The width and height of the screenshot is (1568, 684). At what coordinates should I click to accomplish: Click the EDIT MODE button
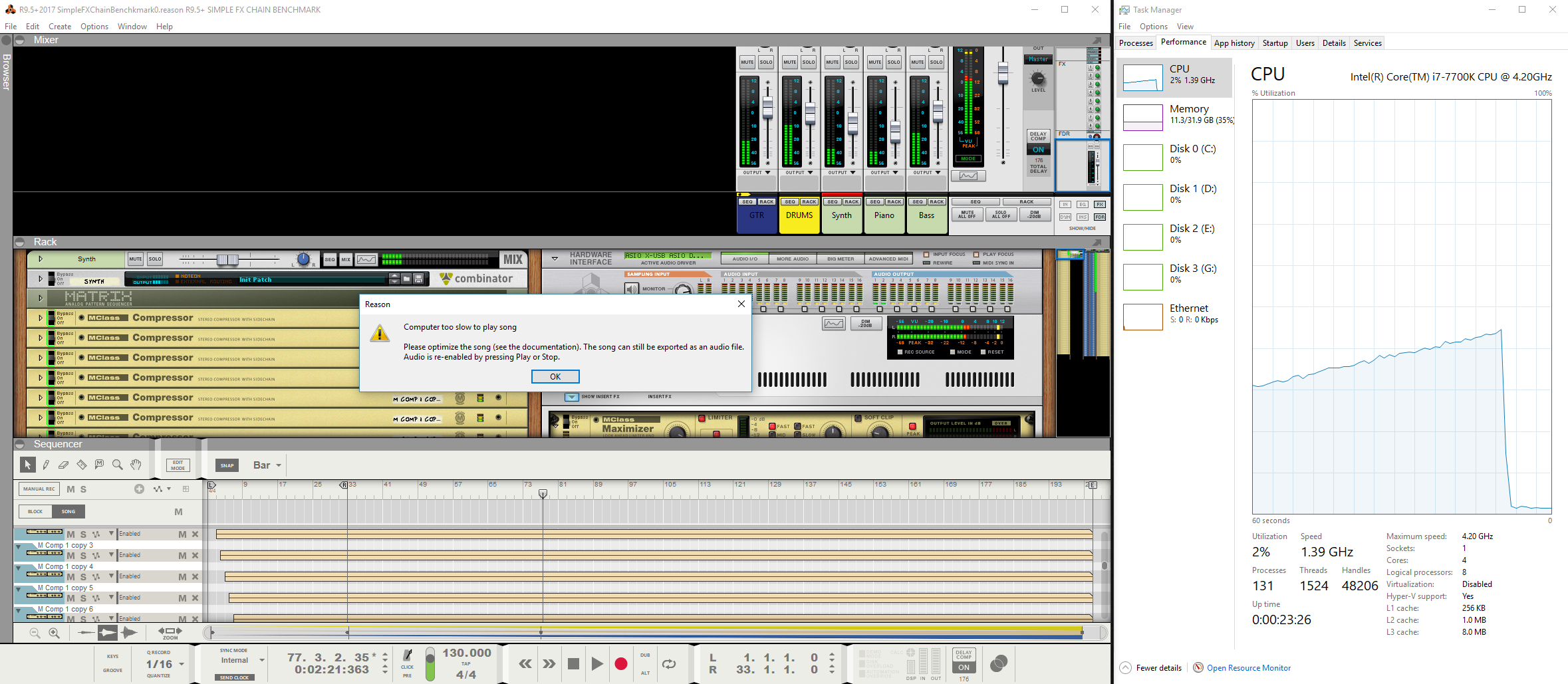[178, 465]
